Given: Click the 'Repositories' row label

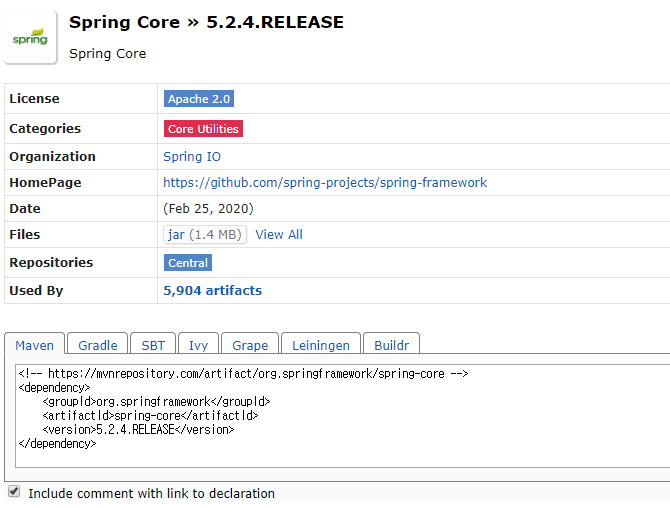Looking at the screenshot, I should (x=51, y=263).
